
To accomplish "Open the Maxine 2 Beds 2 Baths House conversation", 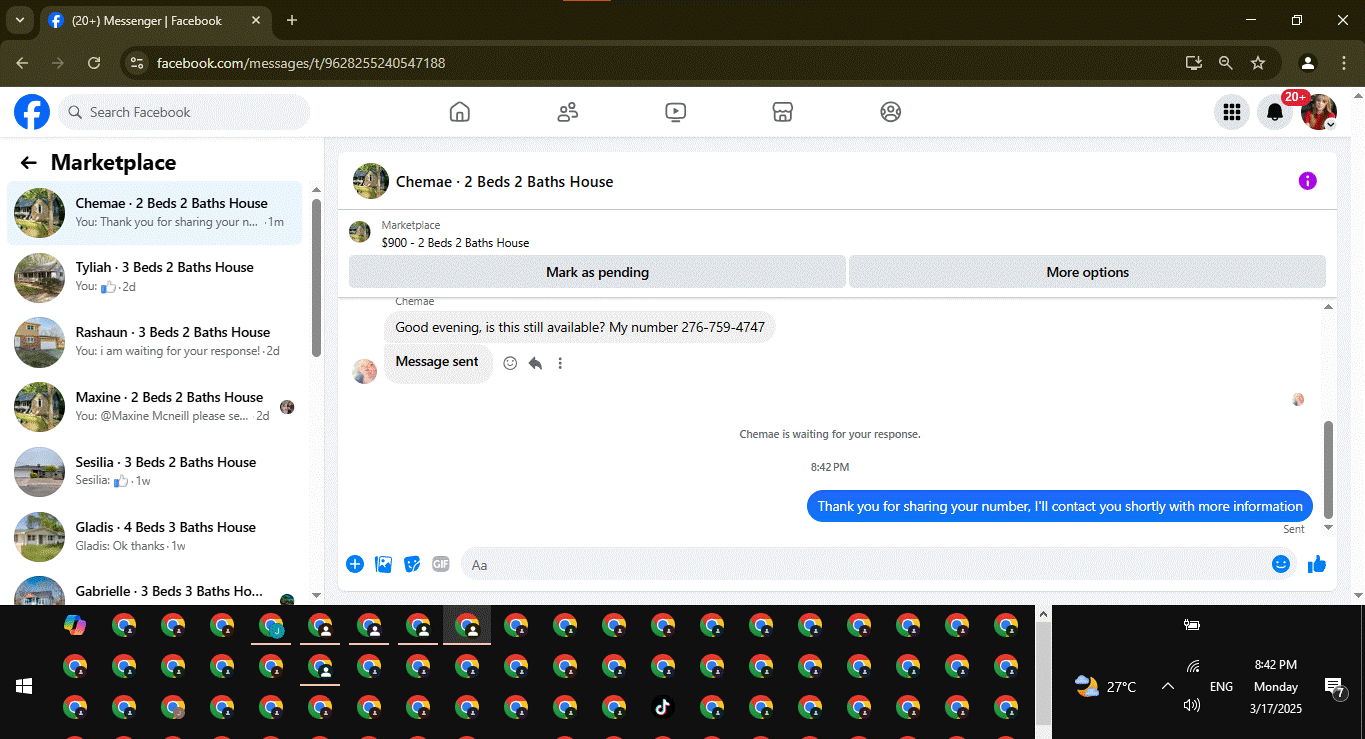I will tap(155, 407).
